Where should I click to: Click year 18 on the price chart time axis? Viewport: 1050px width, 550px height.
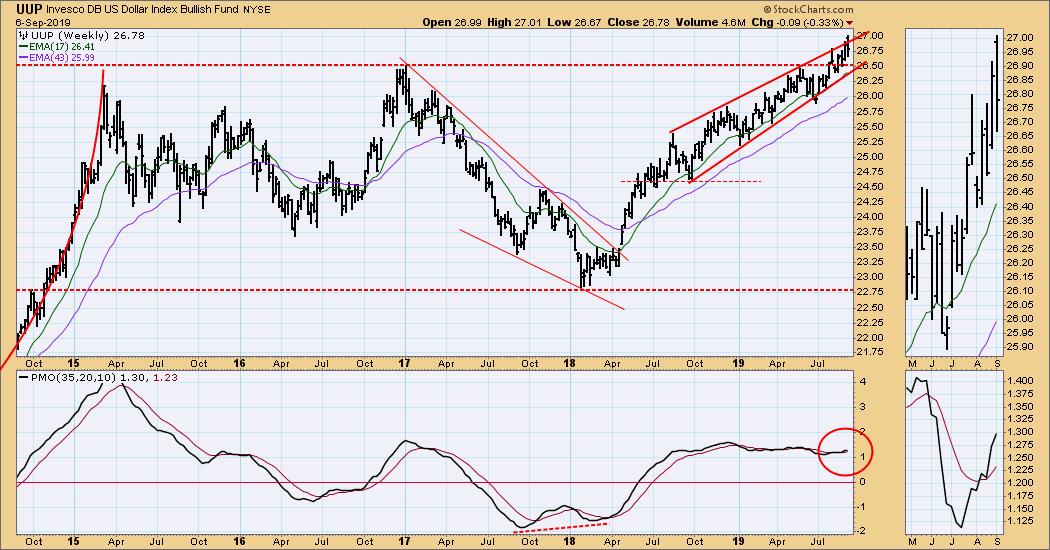click(x=570, y=363)
